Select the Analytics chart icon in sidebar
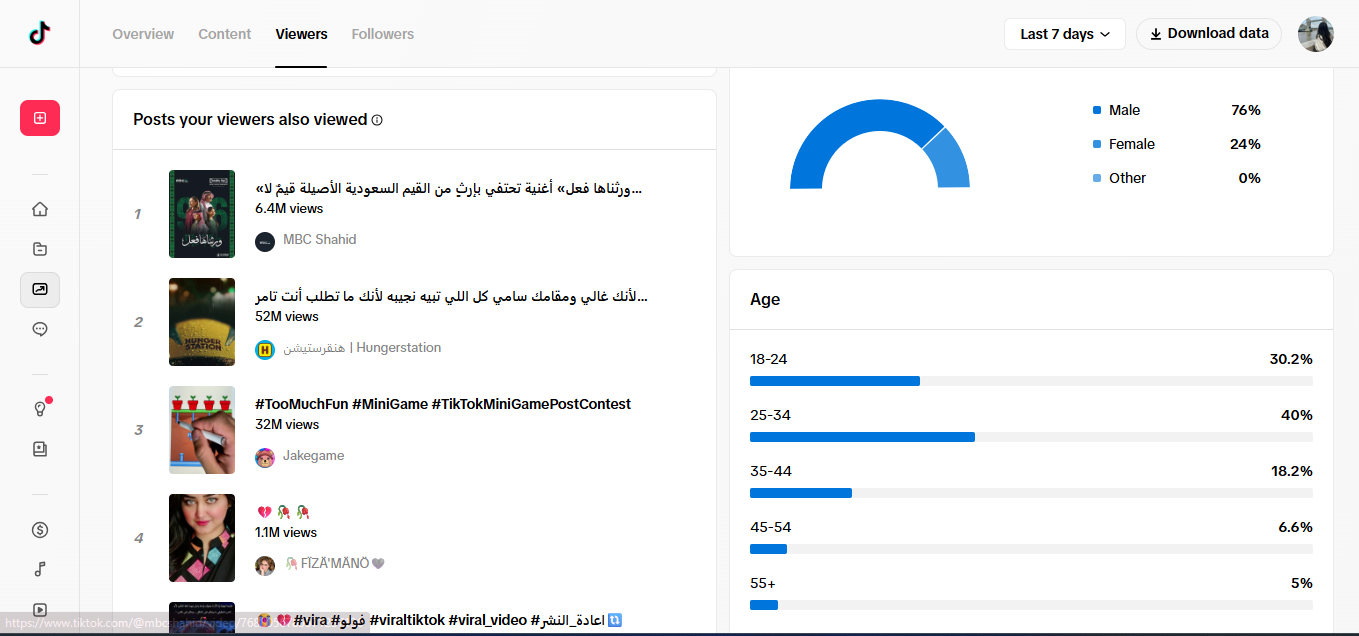 coord(40,289)
